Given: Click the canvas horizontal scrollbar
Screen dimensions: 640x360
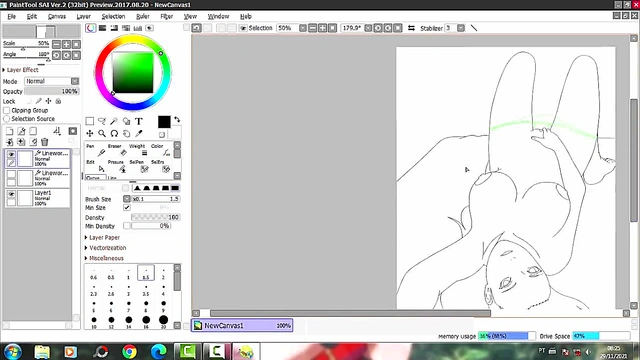Looking at the screenshot, I should click(350, 313).
